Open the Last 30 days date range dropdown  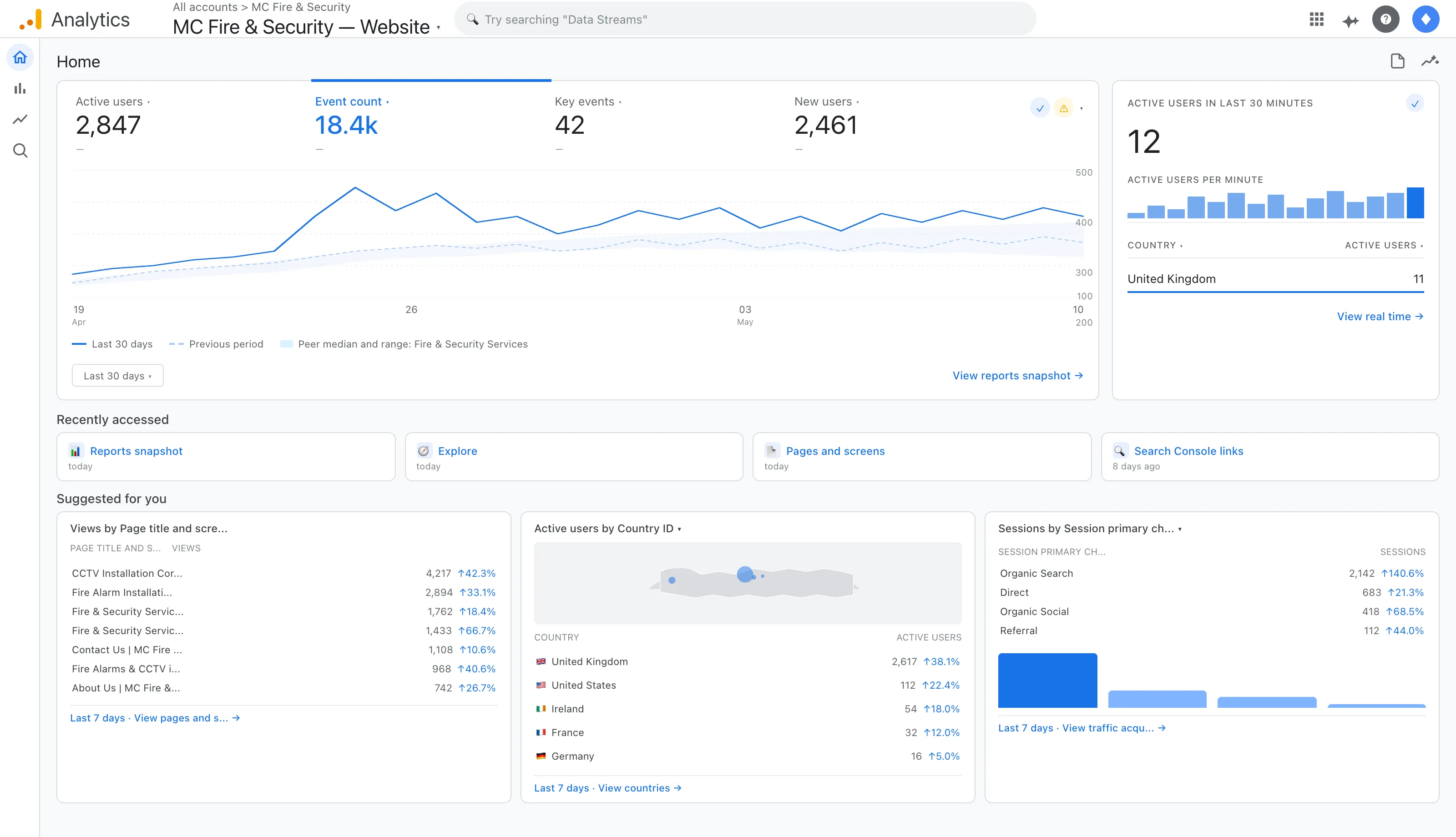click(x=118, y=376)
